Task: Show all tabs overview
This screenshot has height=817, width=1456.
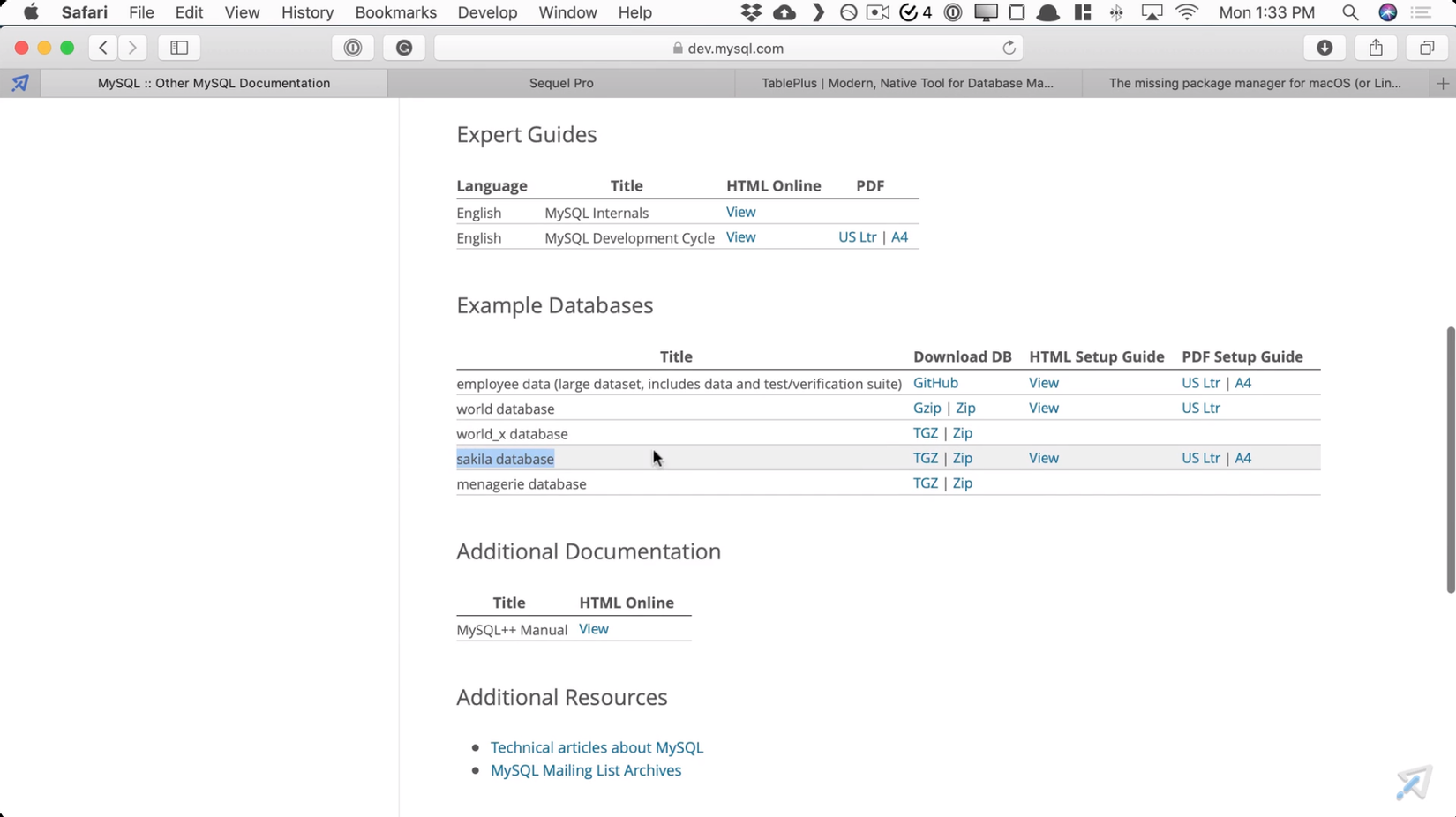Action: 1427,48
